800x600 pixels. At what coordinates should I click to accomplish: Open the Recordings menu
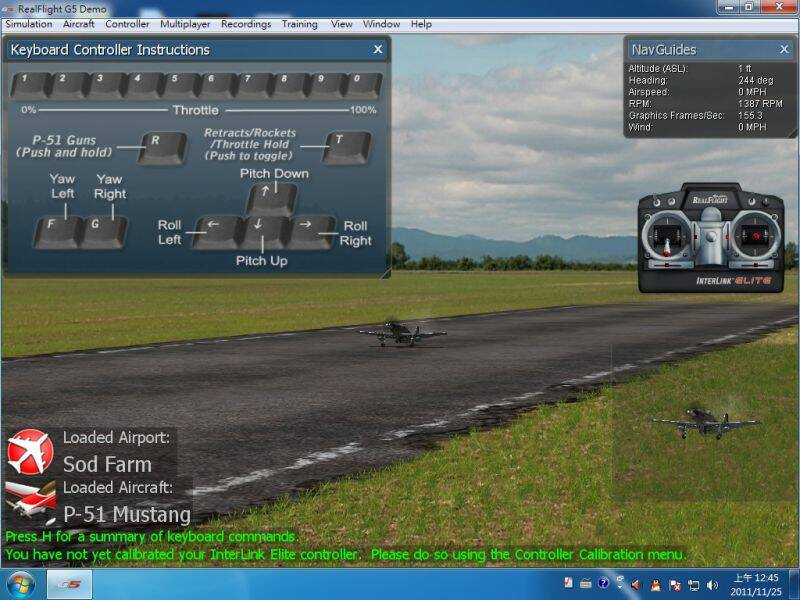tap(246, 24)
